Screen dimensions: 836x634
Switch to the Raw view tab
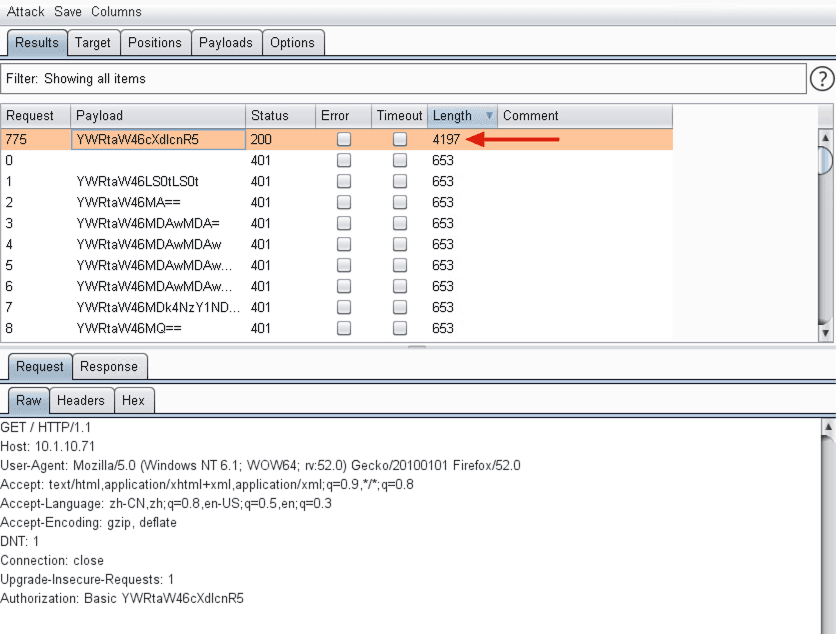coord(29,400)
